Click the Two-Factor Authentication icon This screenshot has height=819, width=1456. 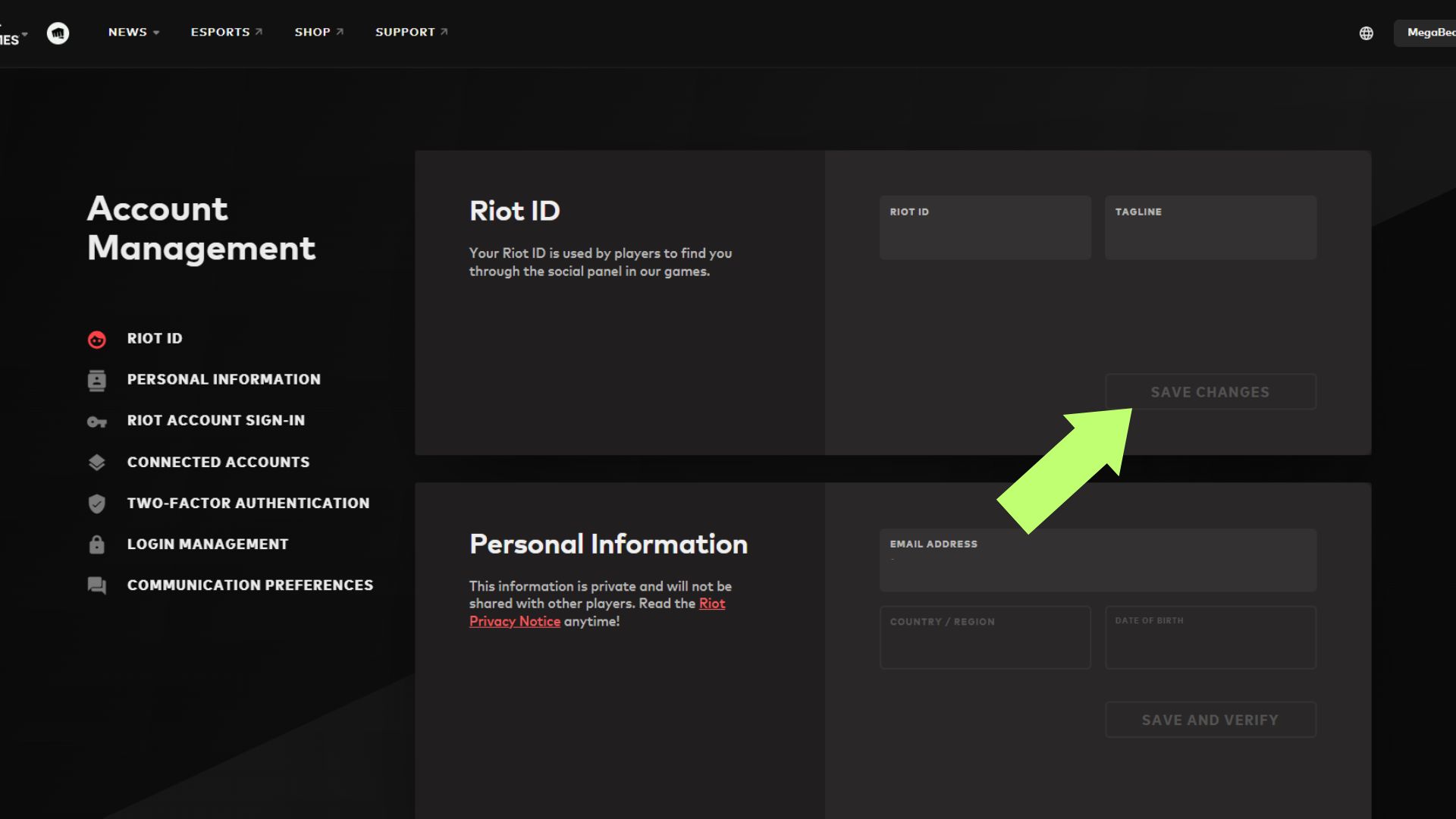[96, 503]
